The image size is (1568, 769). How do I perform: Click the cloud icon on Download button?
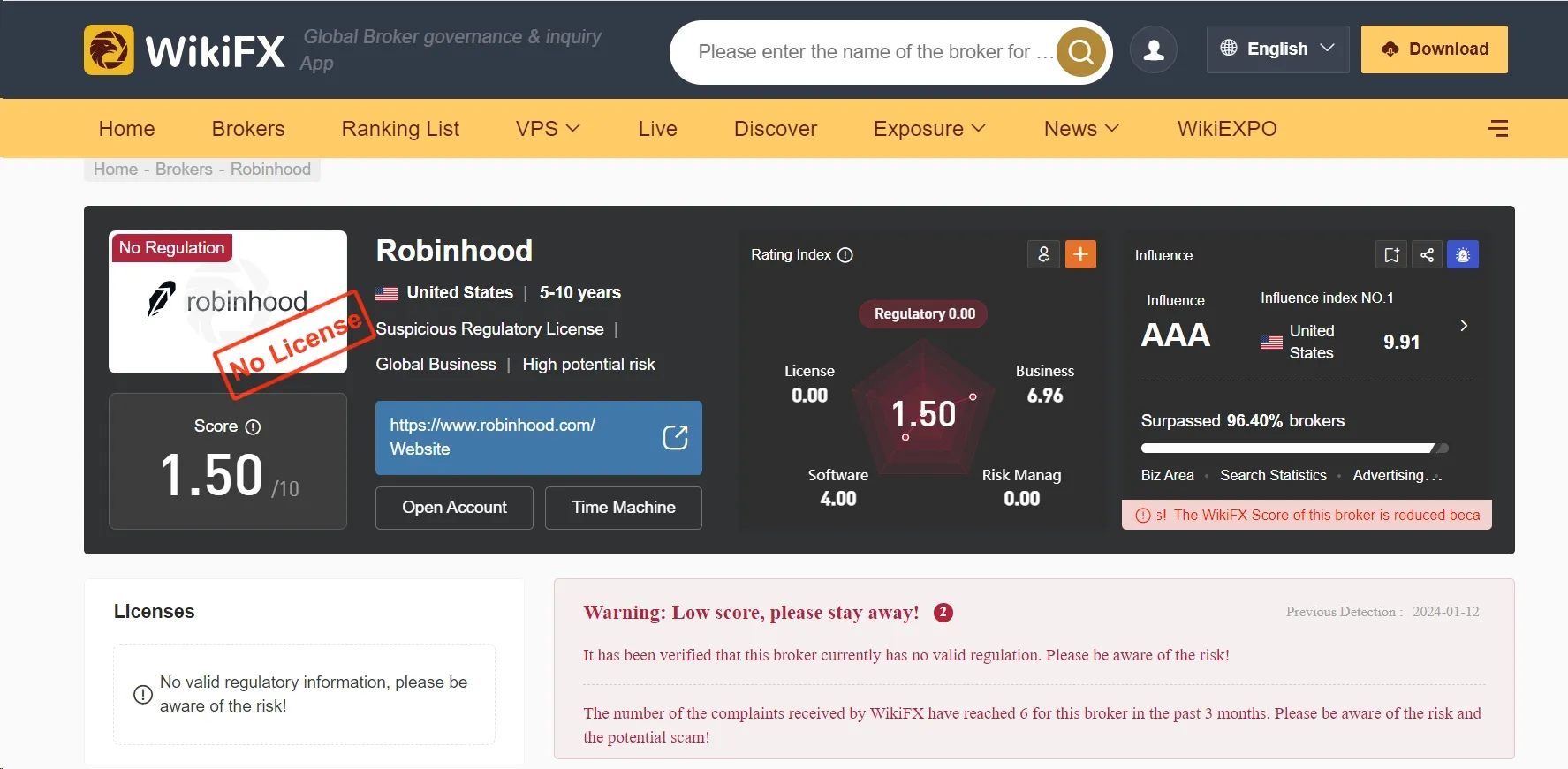[1390, 49]
